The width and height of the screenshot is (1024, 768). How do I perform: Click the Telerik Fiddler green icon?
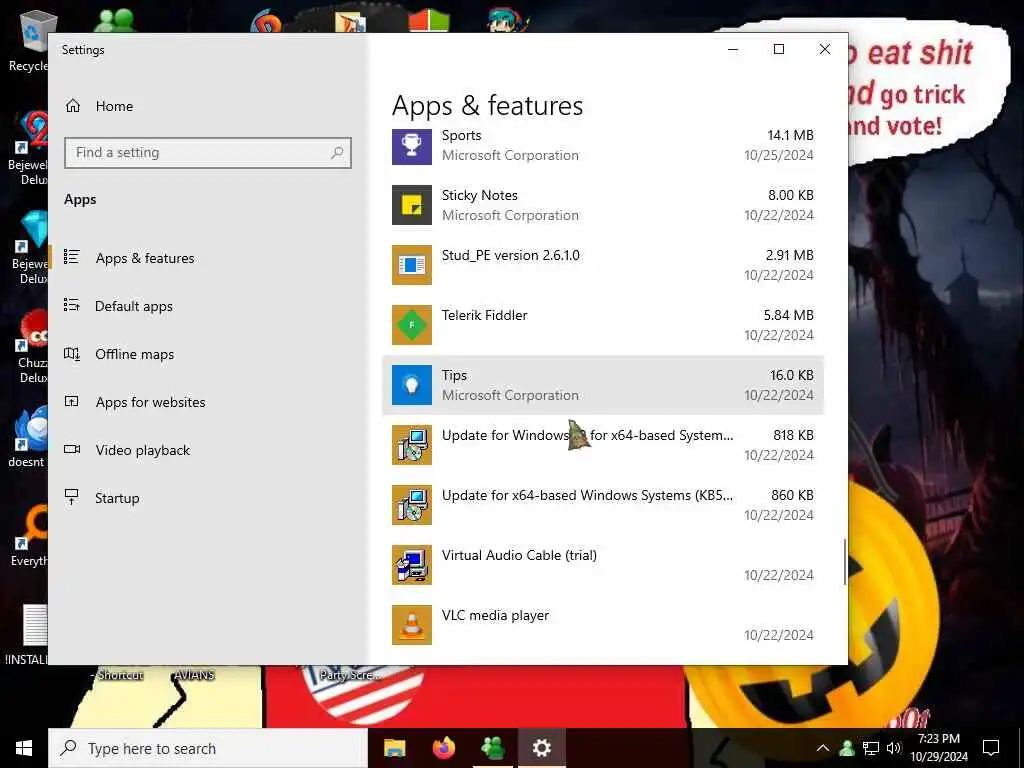411,325
